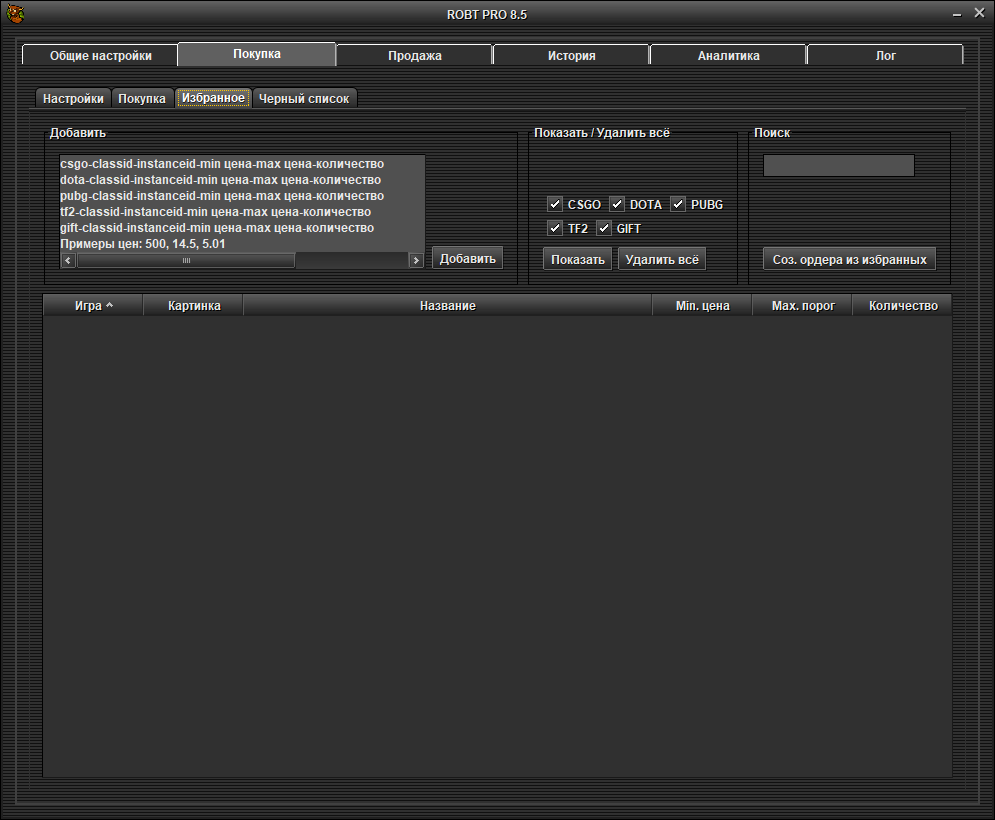Open the Черный список sub-tab
Screen dimensions: 995x820
304,99
